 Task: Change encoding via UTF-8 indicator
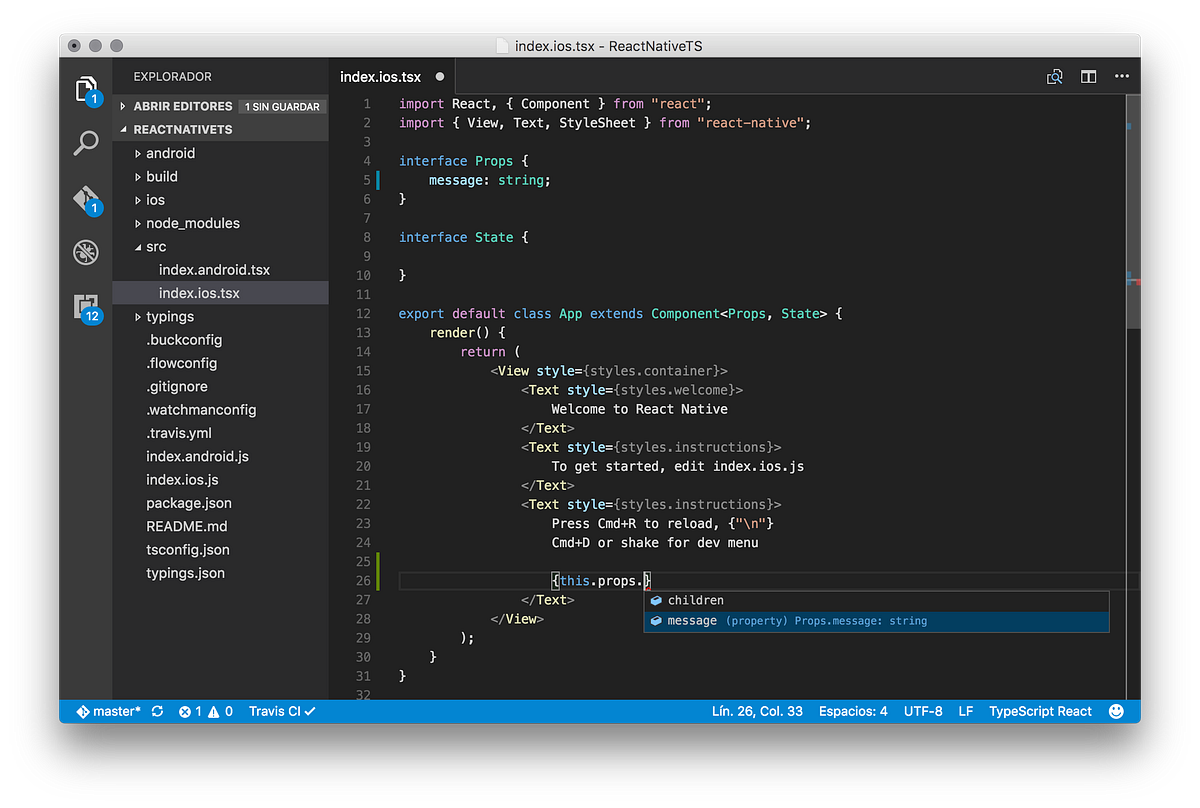tap(923, 711)
